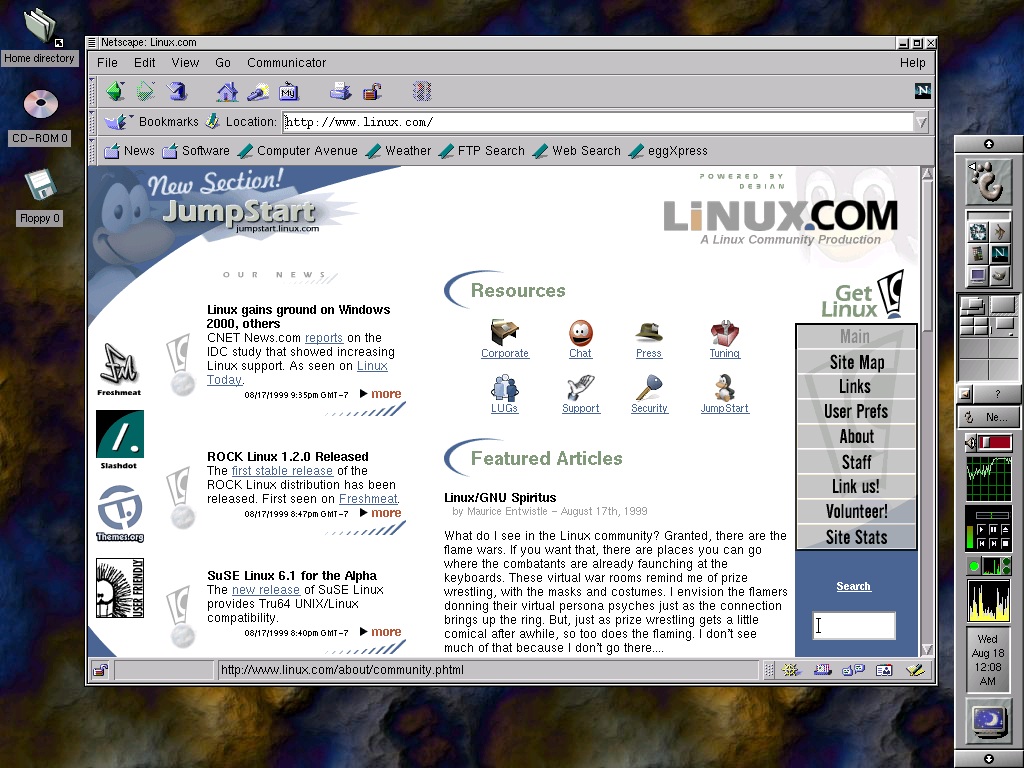This screenshot has height=768, width=1024.
Task: Open Security padlock toolbar icon
Action: [372, 91]
